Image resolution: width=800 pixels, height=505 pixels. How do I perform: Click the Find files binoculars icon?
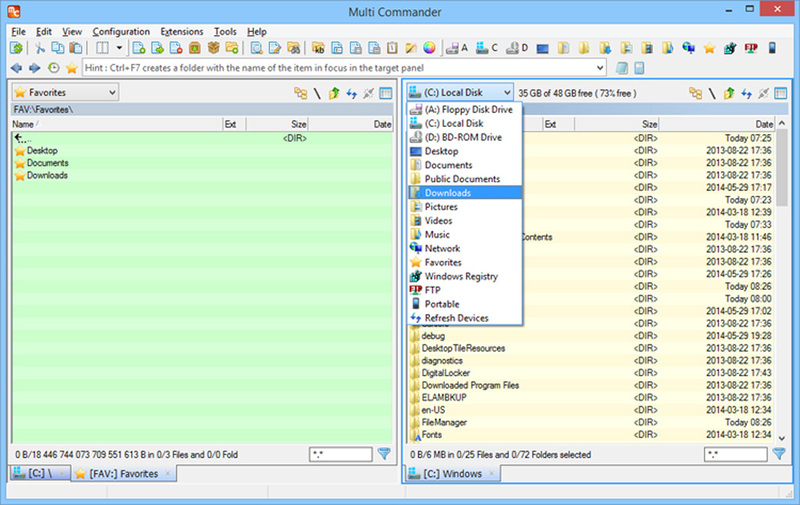coord(293,48)
